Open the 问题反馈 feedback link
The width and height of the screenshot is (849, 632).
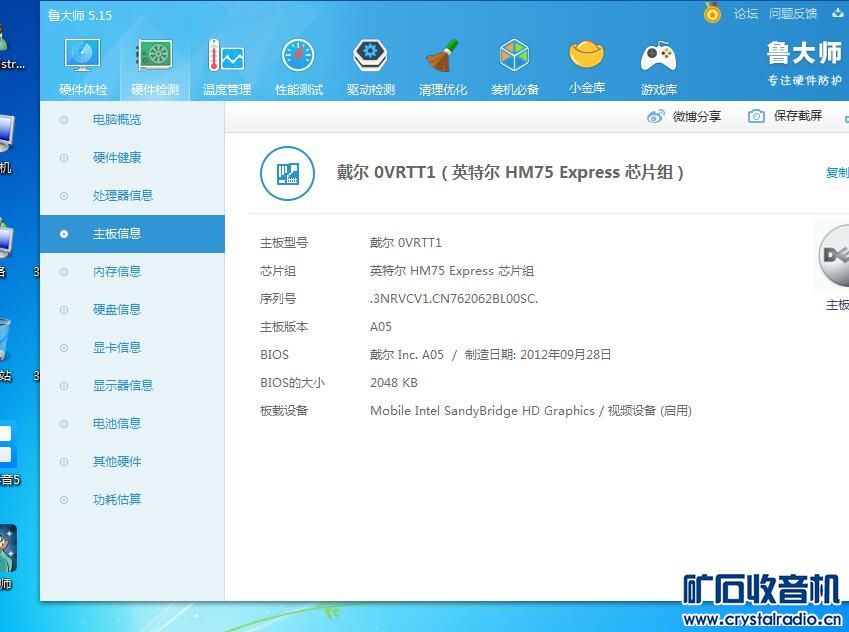(x=793, y=14)
